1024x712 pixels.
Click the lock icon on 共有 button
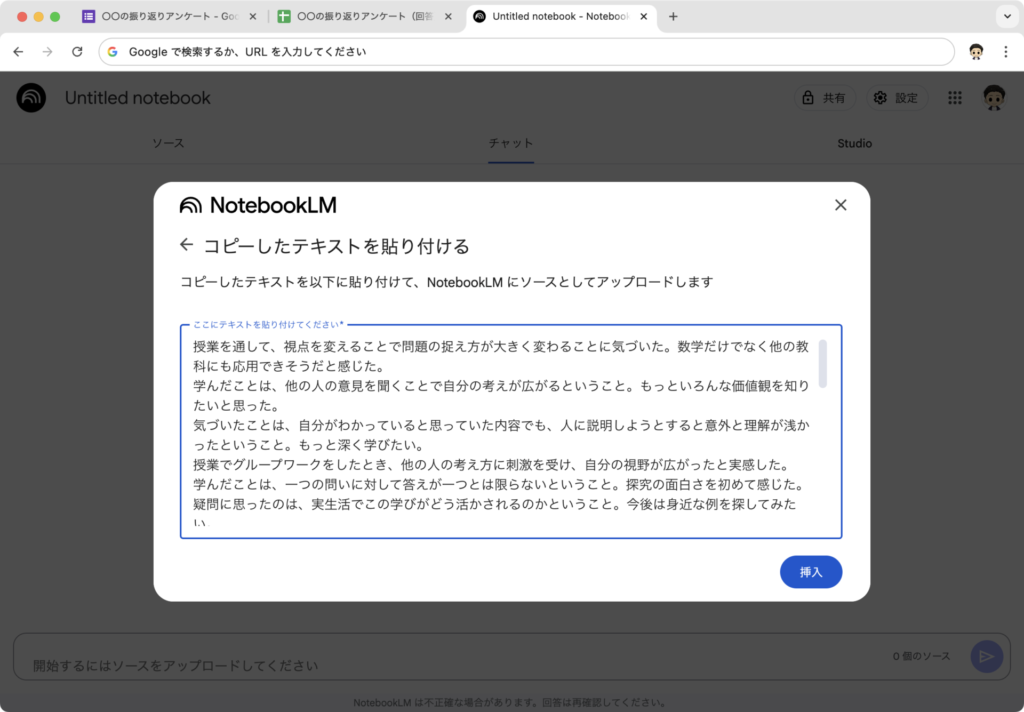808,98
